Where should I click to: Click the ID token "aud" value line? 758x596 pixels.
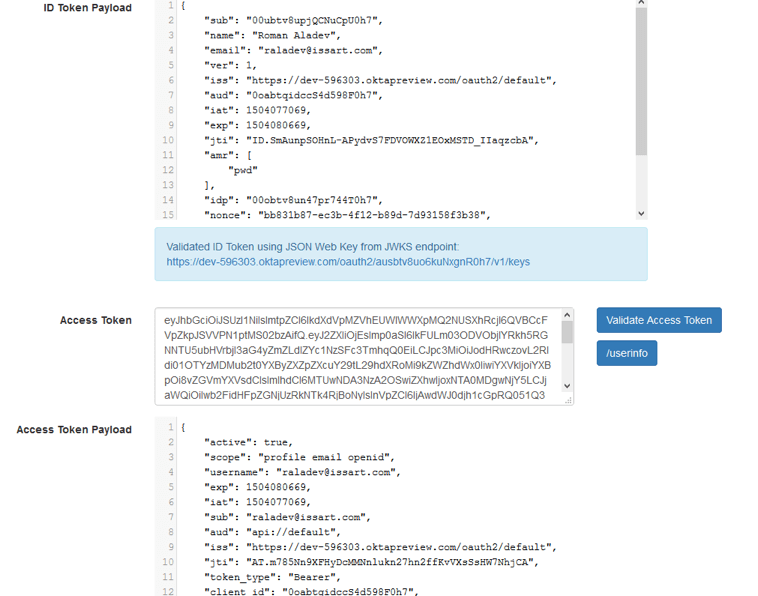(293, 95)
